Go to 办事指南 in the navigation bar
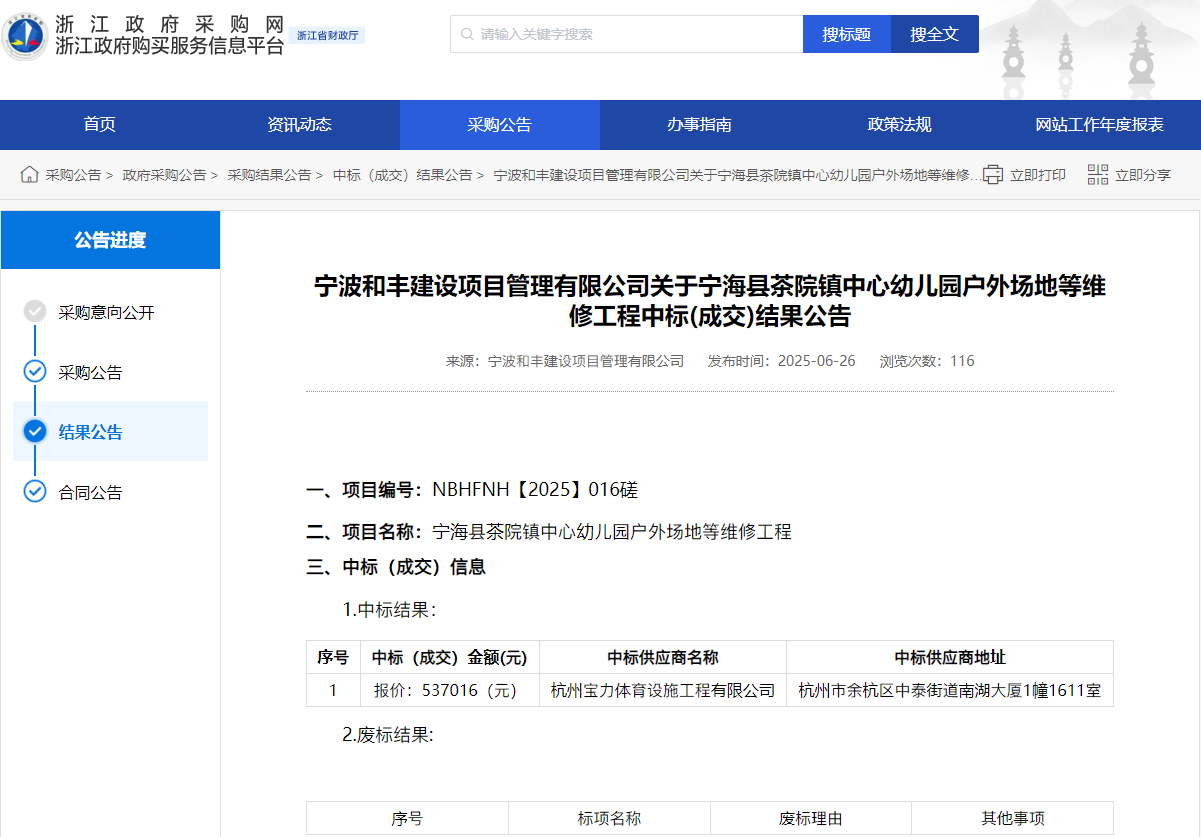This screenshot has width=1201, height=837. [699, 125]
